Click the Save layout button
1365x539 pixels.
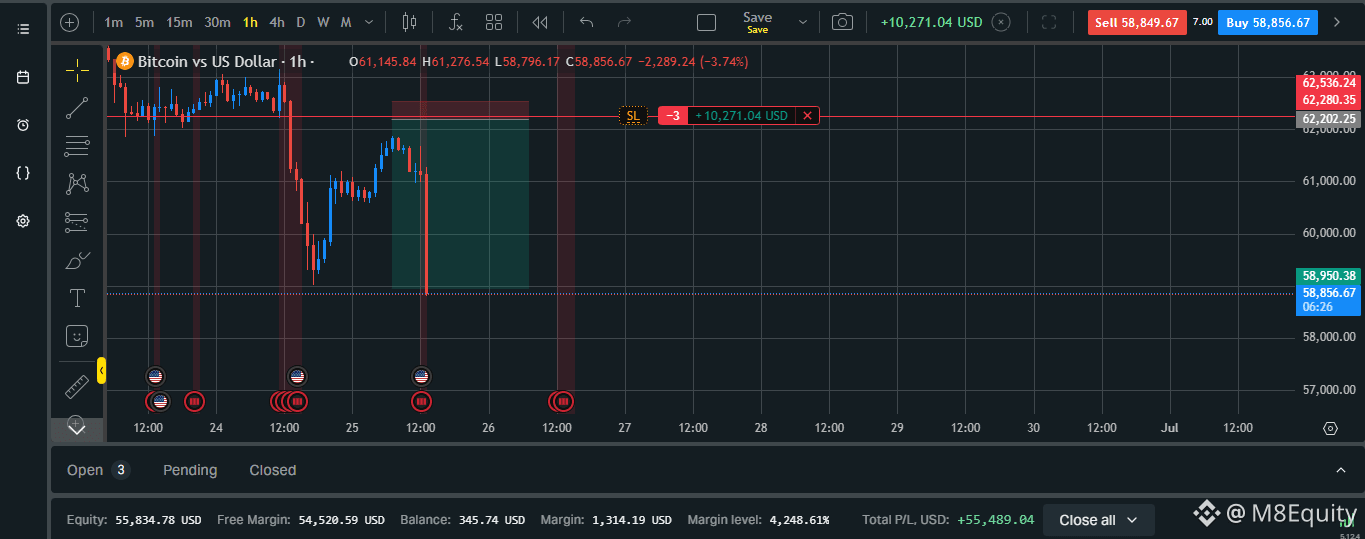(x=757, y=22)
